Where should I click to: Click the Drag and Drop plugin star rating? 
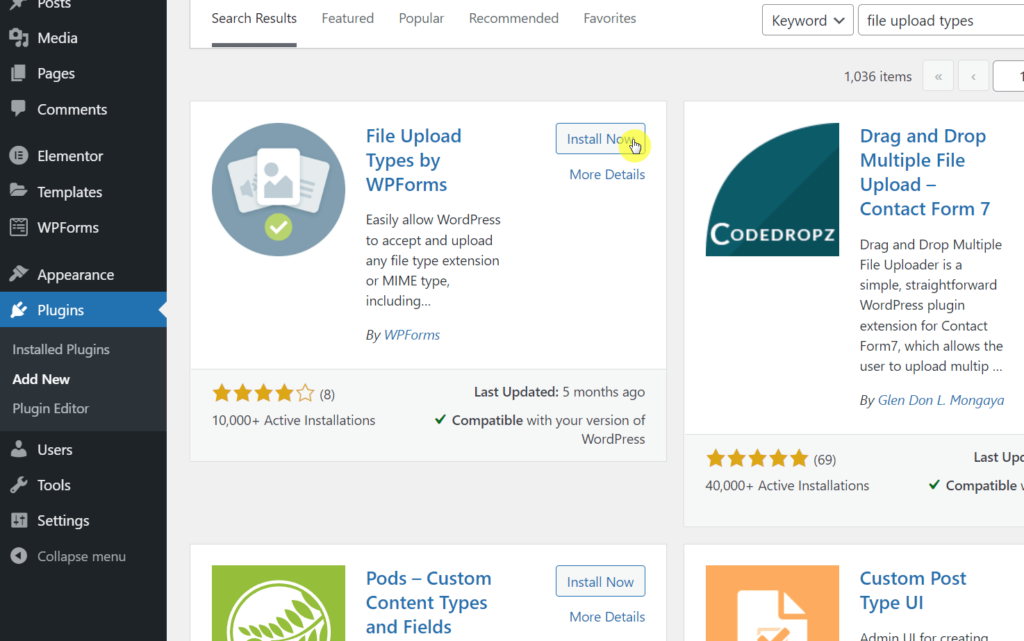tap(757, 458)
